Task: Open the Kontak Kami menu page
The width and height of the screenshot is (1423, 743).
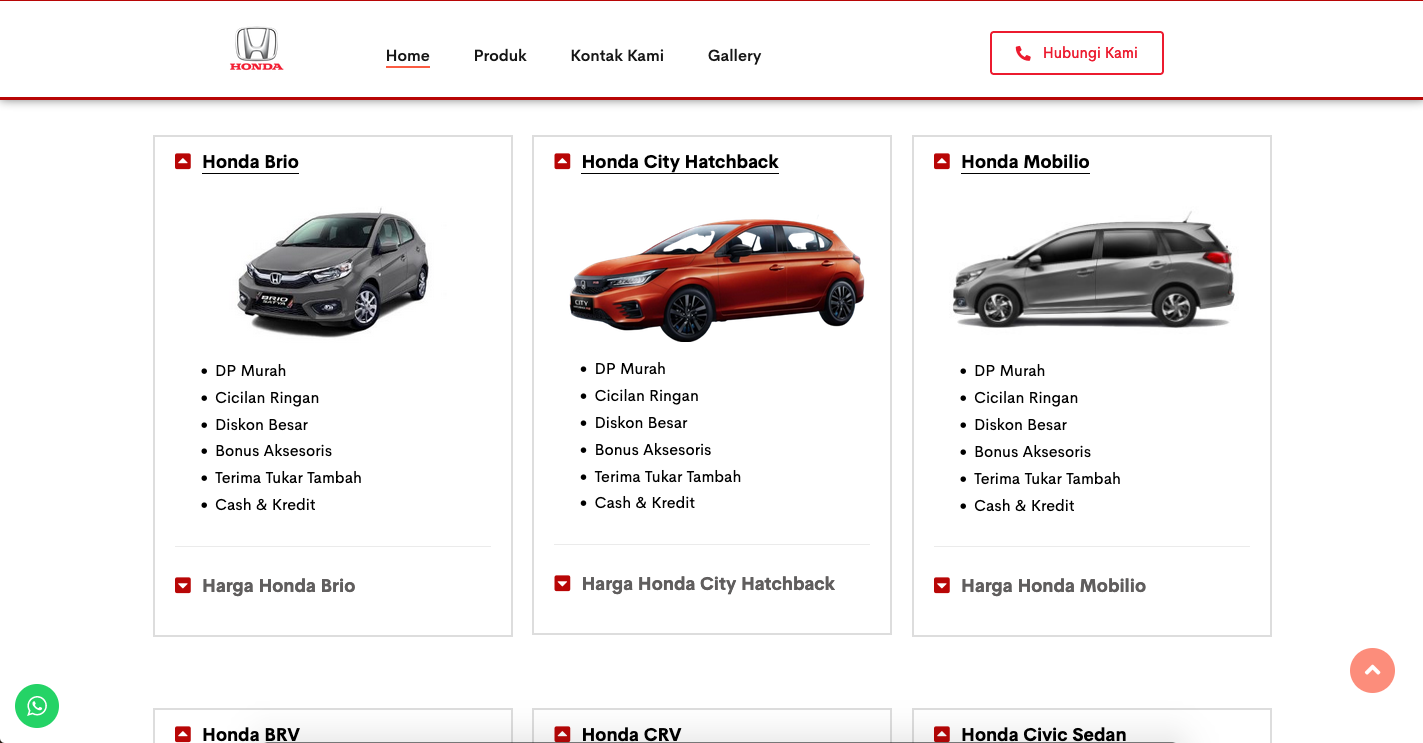Action: [617, 56]
